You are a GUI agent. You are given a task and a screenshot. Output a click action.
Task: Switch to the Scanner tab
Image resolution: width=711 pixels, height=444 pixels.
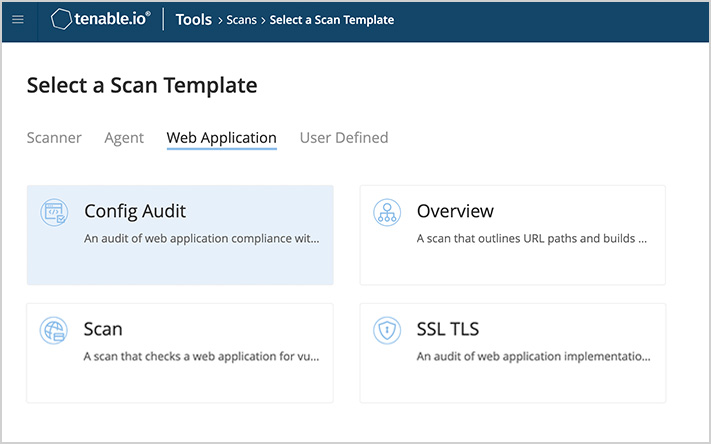pyautogui.click(x=54, y=138)
